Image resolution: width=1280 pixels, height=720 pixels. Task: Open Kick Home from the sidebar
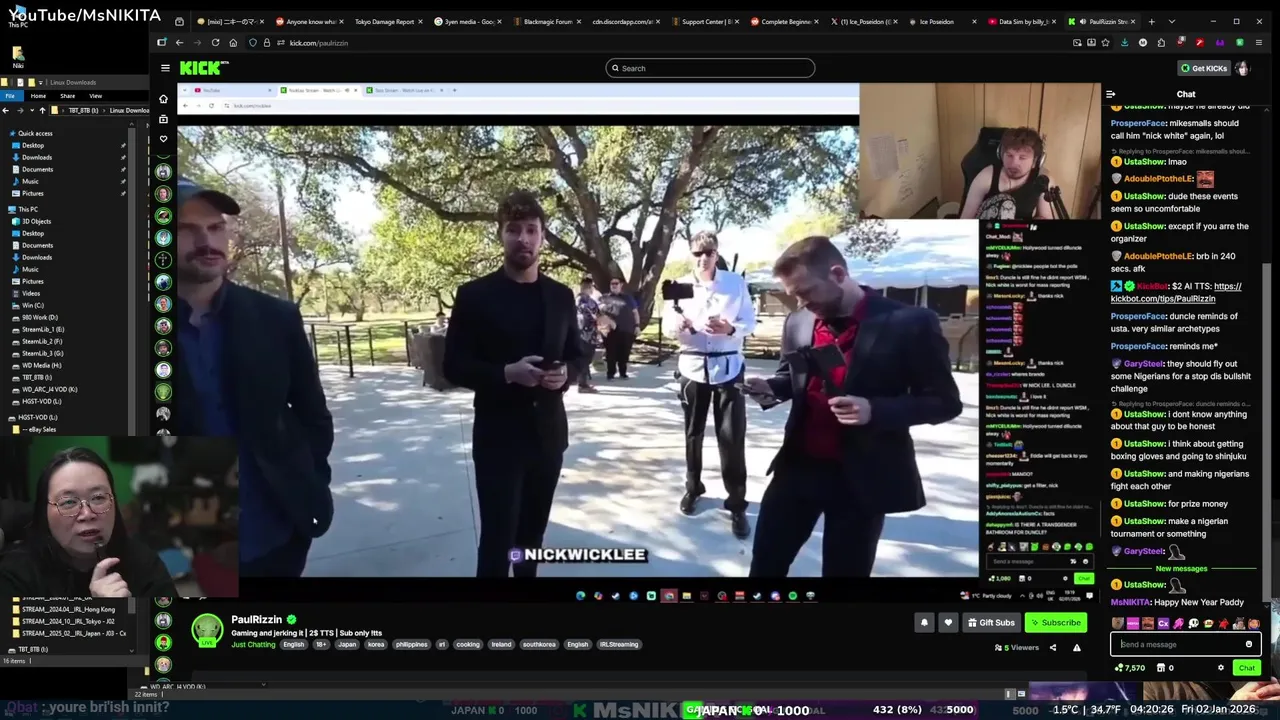[163, 99]
